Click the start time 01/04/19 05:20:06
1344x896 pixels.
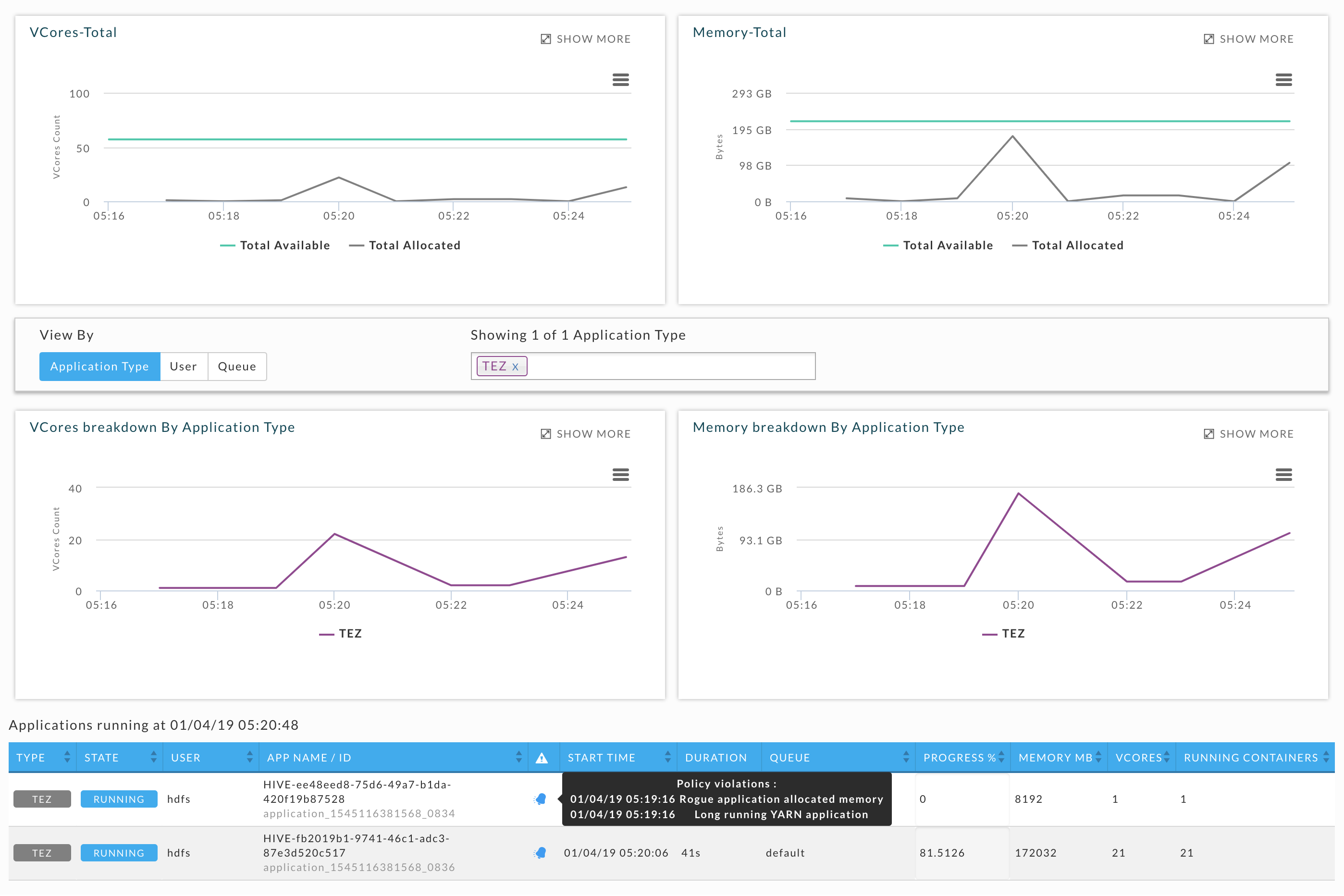click(x=616, y=853)
